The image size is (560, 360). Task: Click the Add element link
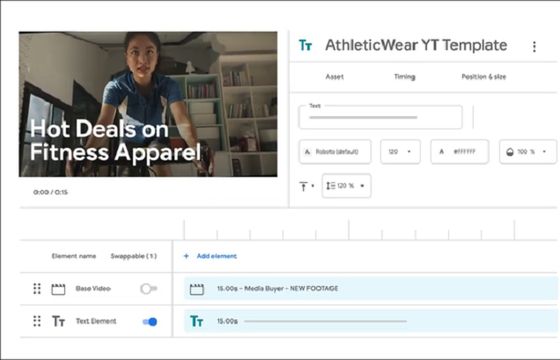[216, 256]
